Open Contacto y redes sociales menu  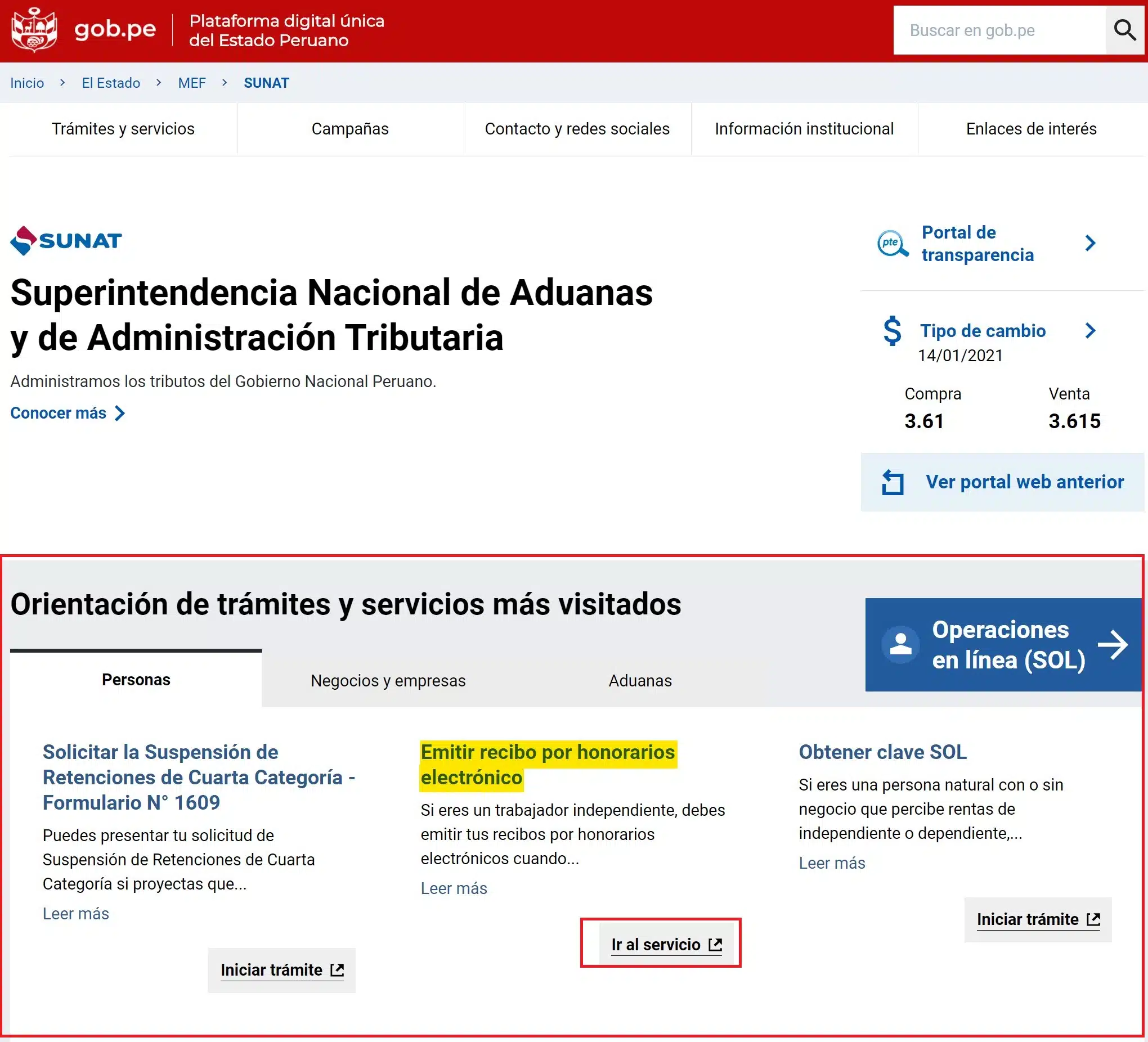click(x=577, y=129)
